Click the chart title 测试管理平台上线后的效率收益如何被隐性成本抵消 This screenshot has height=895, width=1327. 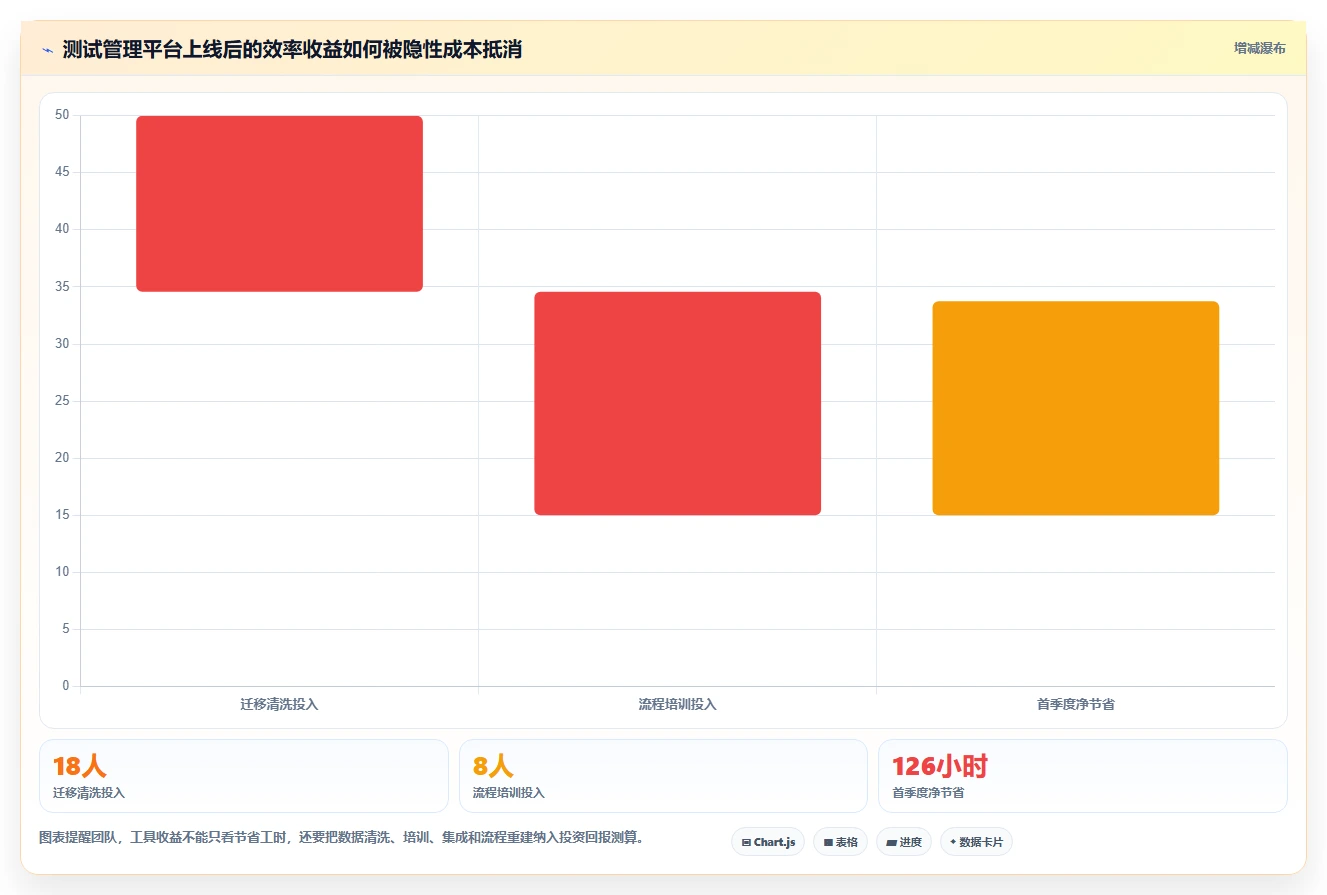tap(292, 49)
